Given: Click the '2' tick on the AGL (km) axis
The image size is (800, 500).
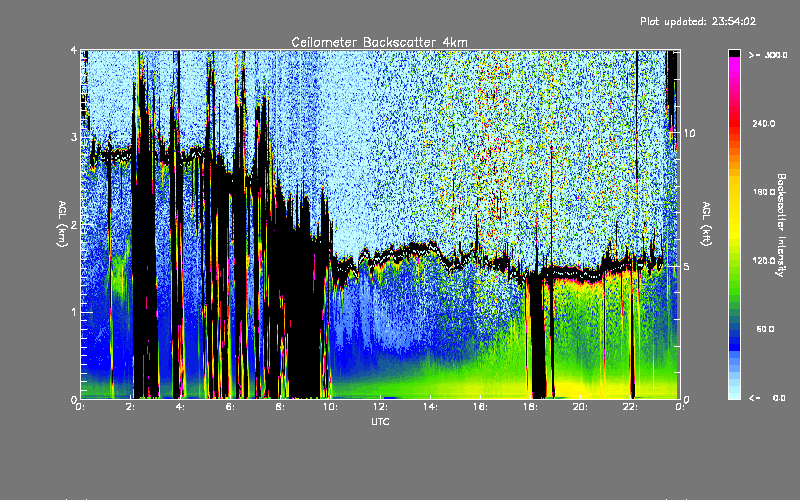Looking at the screenshot, I should (74, 225).
